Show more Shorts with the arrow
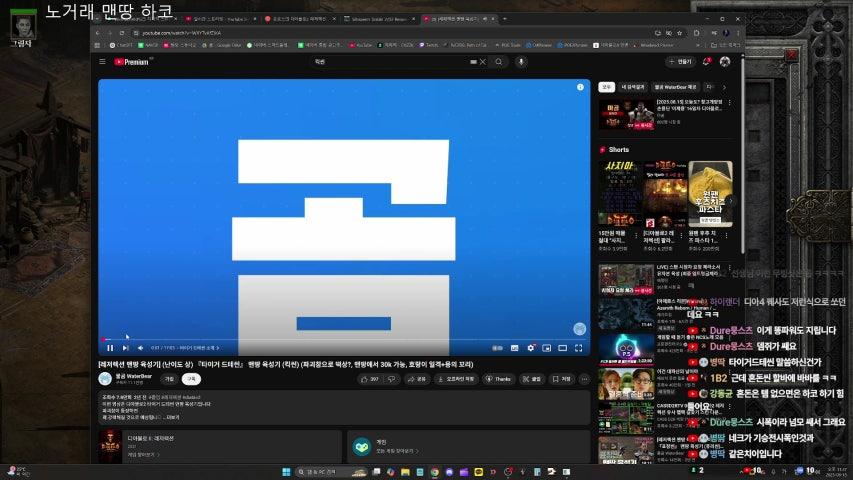Image resolution: width=853 pixels, height=480 pixels. [x=731, y=200]
